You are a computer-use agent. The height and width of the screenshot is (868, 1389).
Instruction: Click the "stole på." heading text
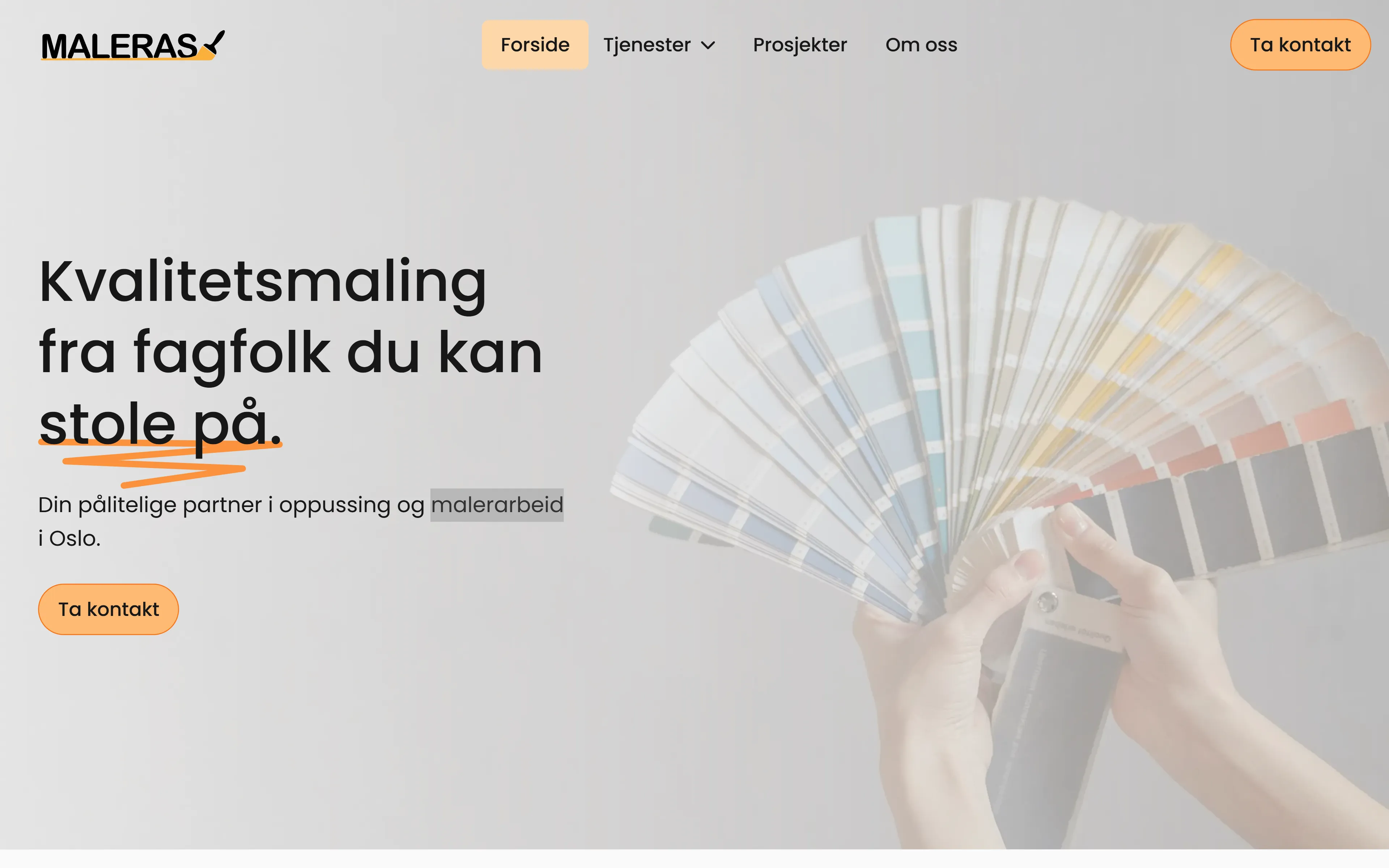pyautogui.click(x=161, y=424)
